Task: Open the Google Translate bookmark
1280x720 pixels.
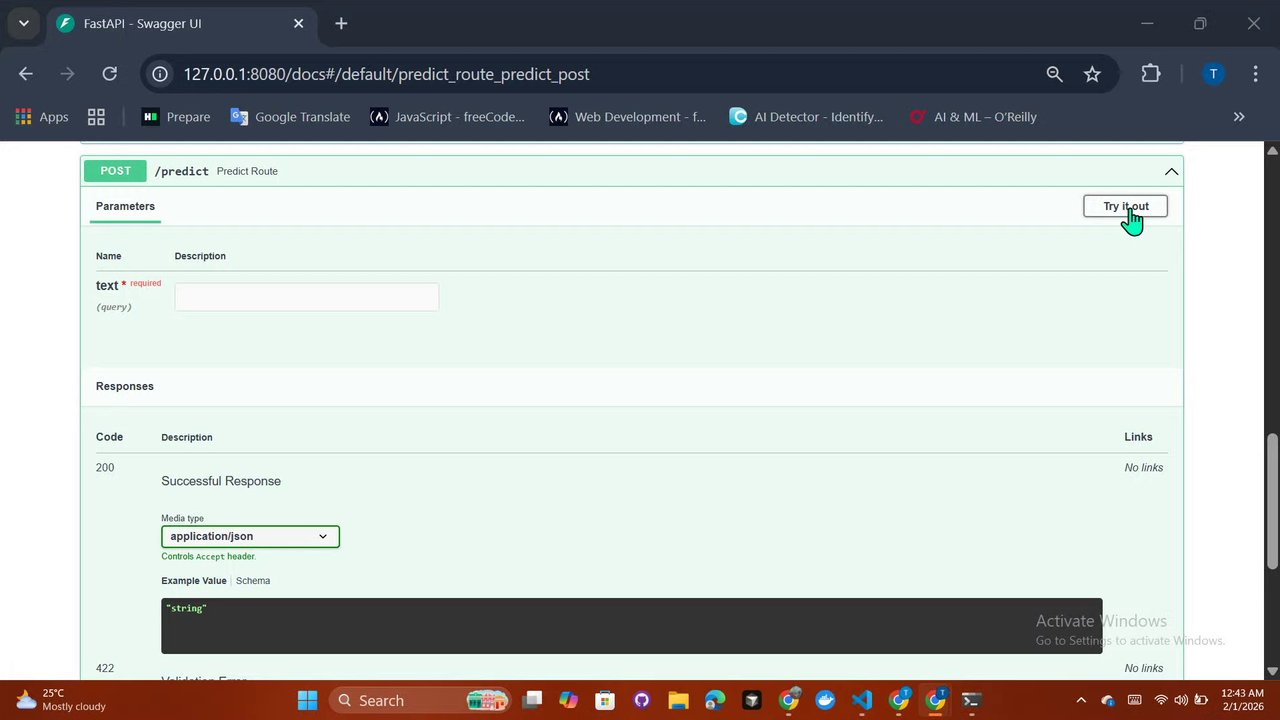Action: coord(290,117)
